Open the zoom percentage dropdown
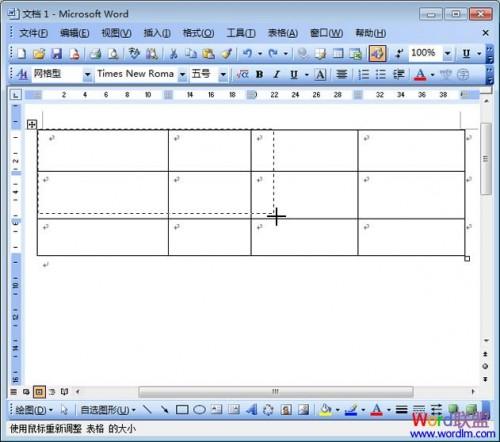 [x=447, y=53]
